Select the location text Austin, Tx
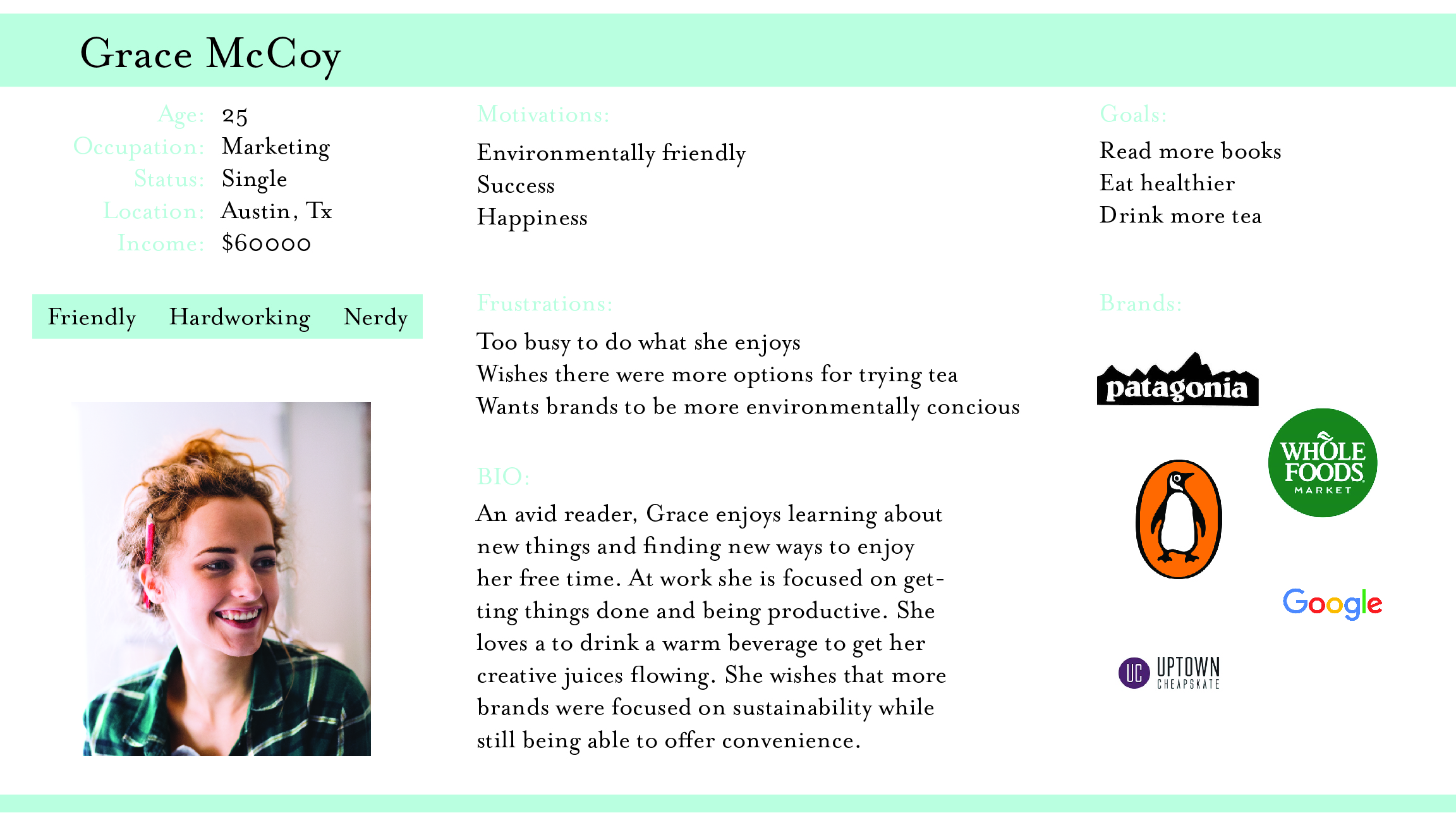The width and height of the screenshot is (1456, 820). (276, 211)
